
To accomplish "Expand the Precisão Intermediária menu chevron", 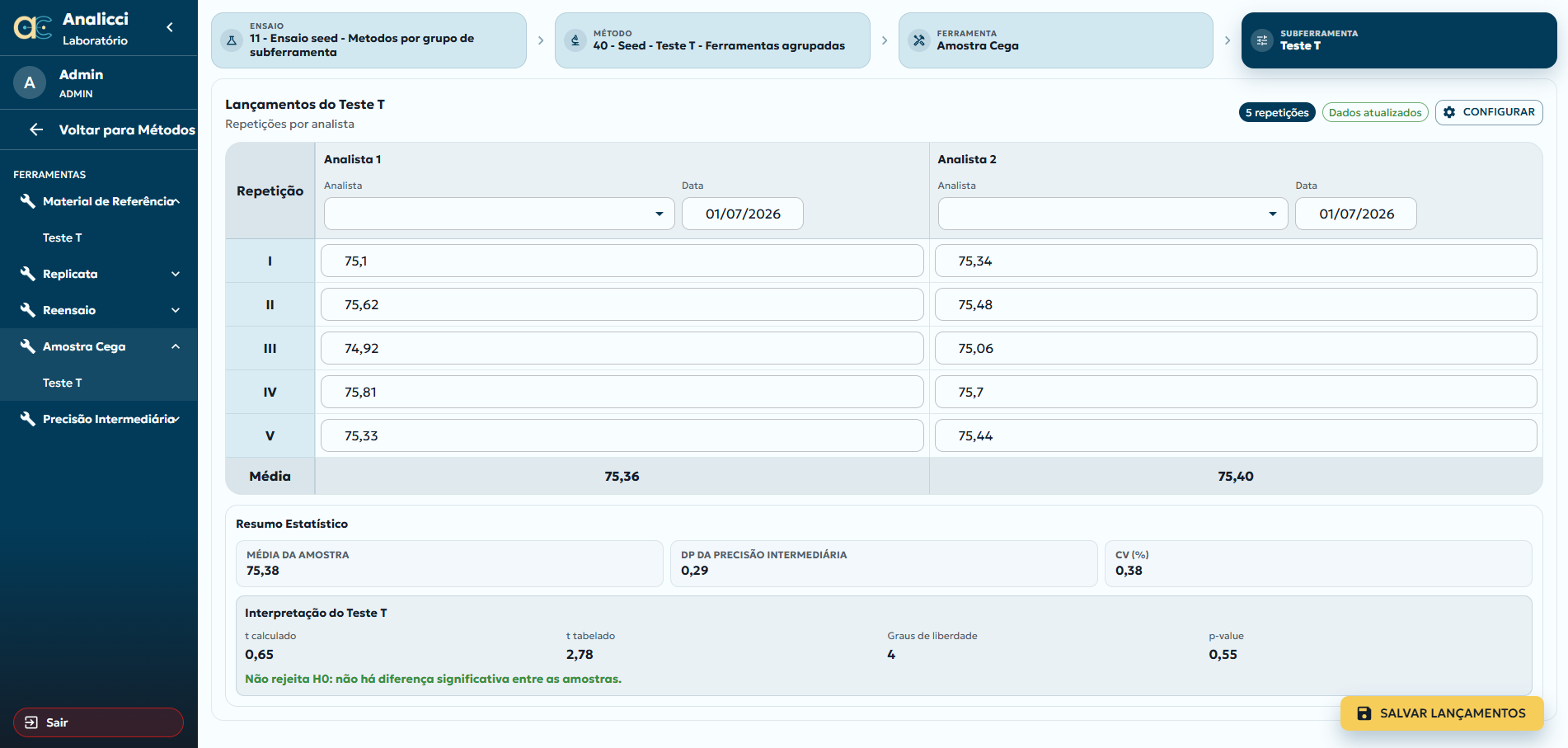I will pos(176,419).
